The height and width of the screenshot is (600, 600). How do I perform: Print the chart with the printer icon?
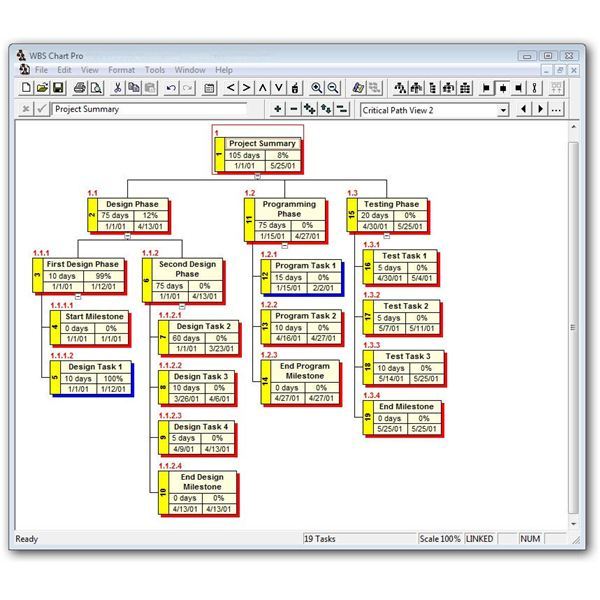[x=80, y=88]
